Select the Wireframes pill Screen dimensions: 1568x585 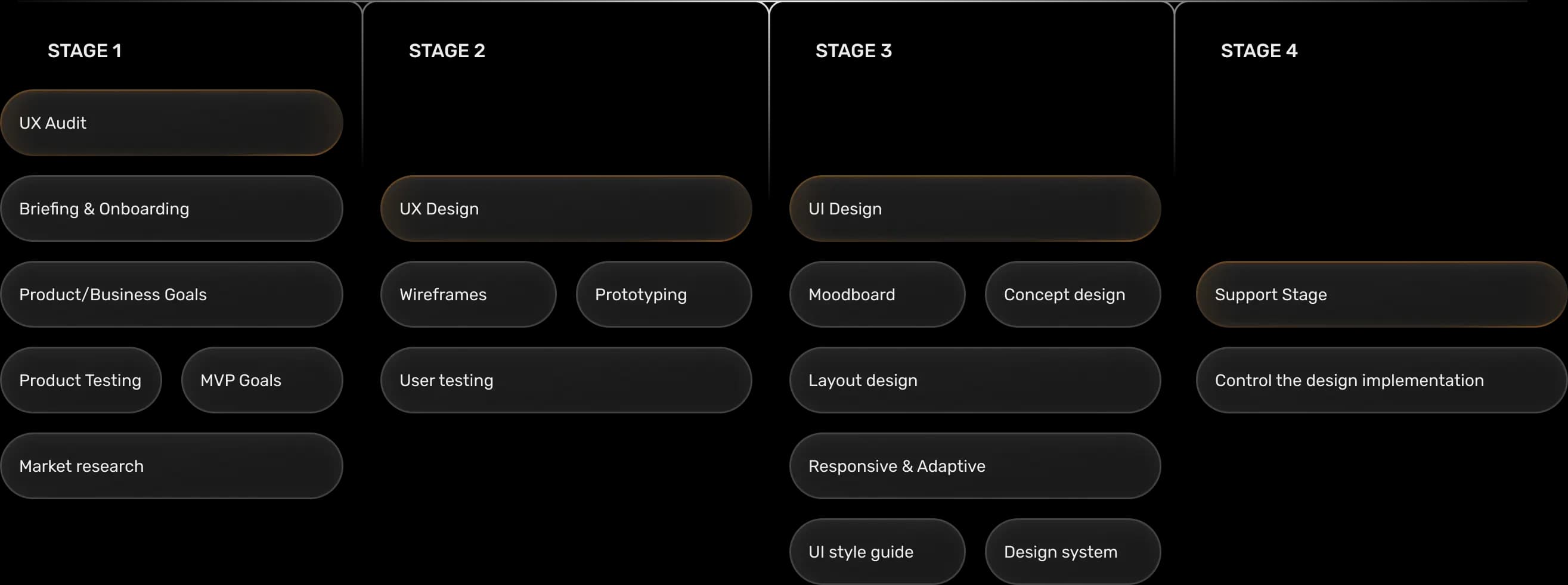click(x=469, y=294)
